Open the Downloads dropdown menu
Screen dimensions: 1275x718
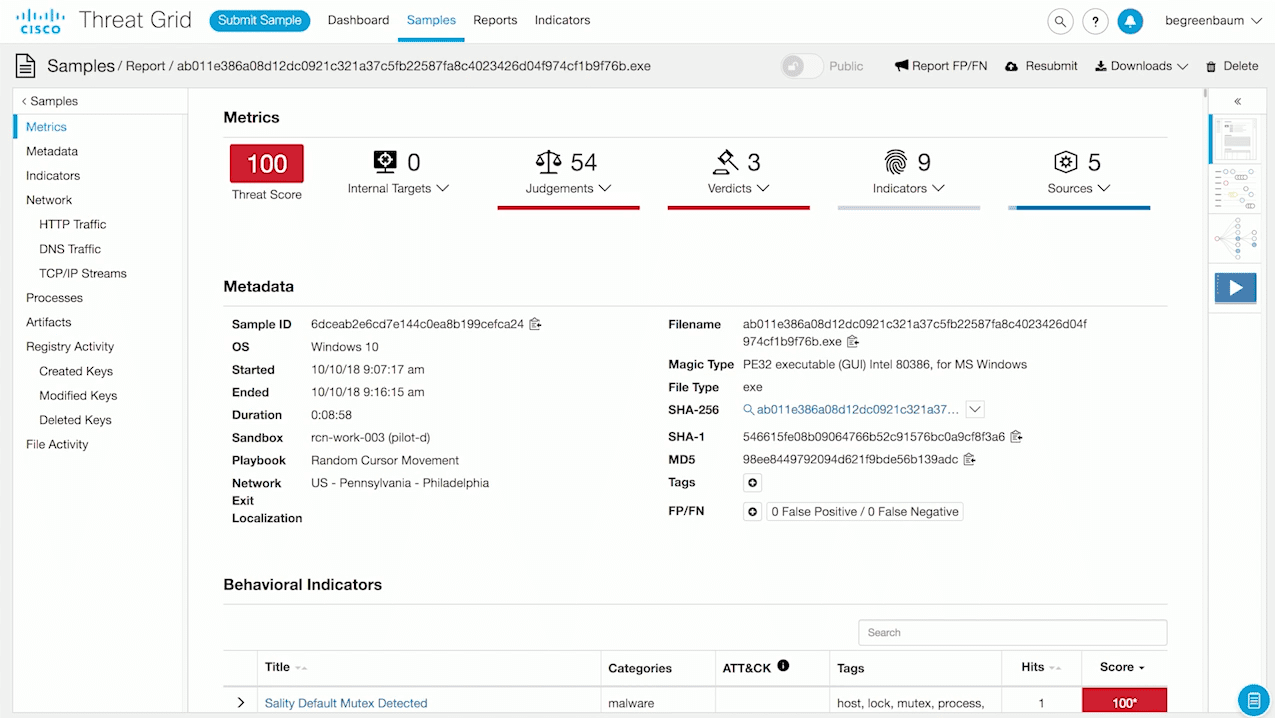click(1141, 66)
